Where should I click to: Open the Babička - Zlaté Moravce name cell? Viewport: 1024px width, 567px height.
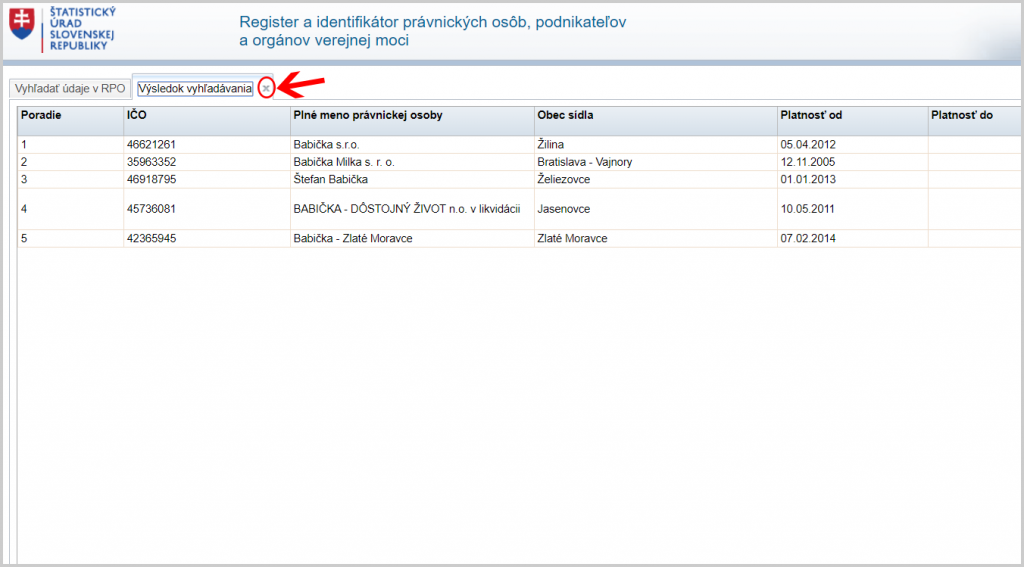(412, 238)
